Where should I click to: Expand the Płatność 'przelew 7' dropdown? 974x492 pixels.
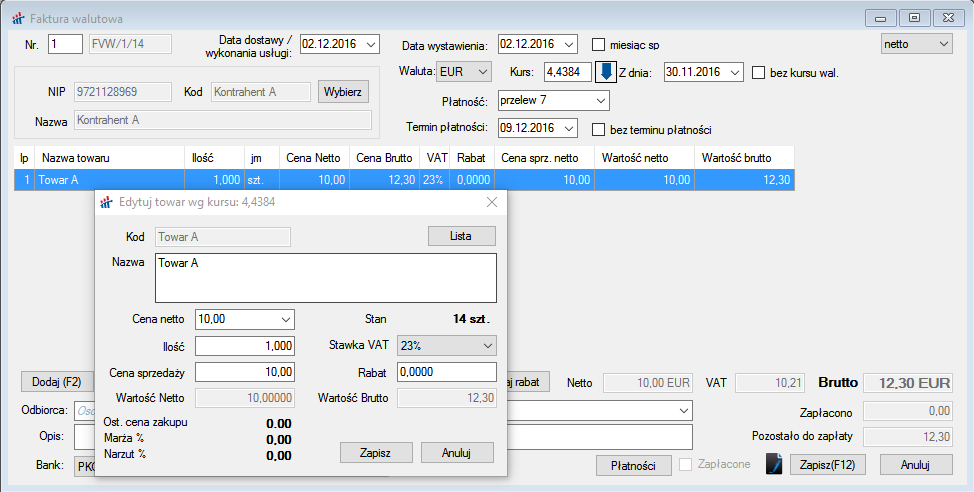[599, 101]
